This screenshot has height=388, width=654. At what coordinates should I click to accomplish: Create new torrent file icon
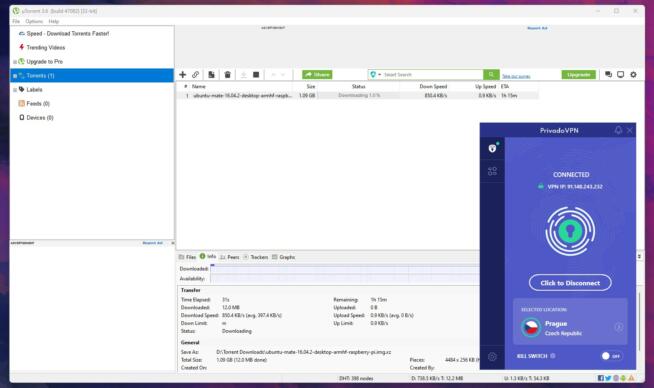tap(211, 75)
